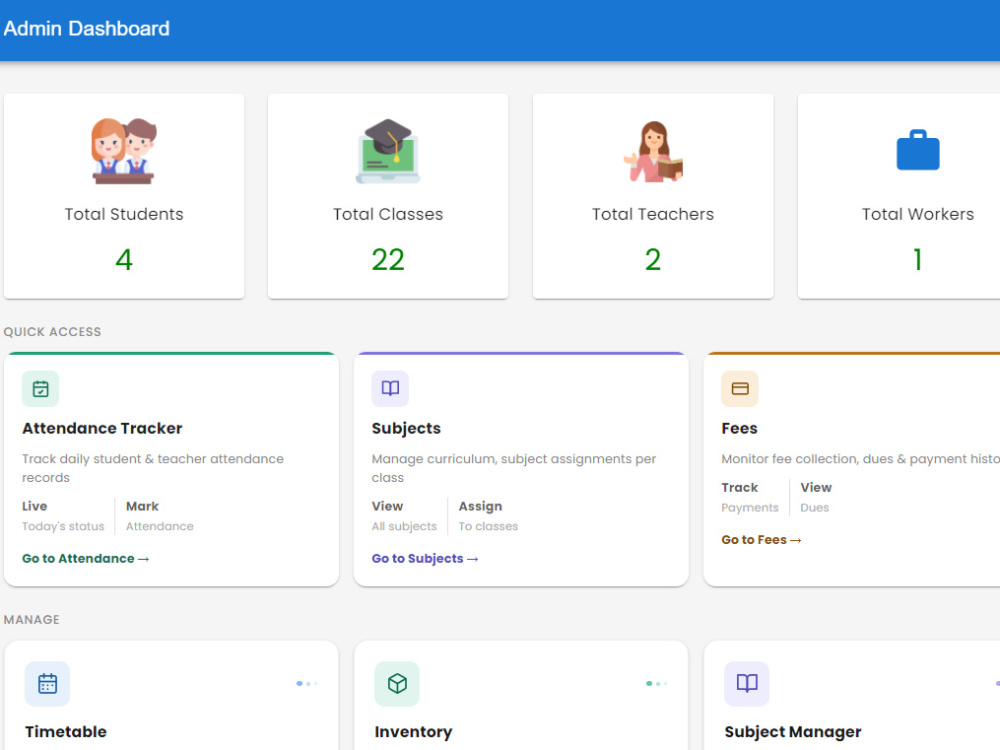Click the Subjects card description text
The height and width of the screenshot is (750, 1000).
[514, 468]
